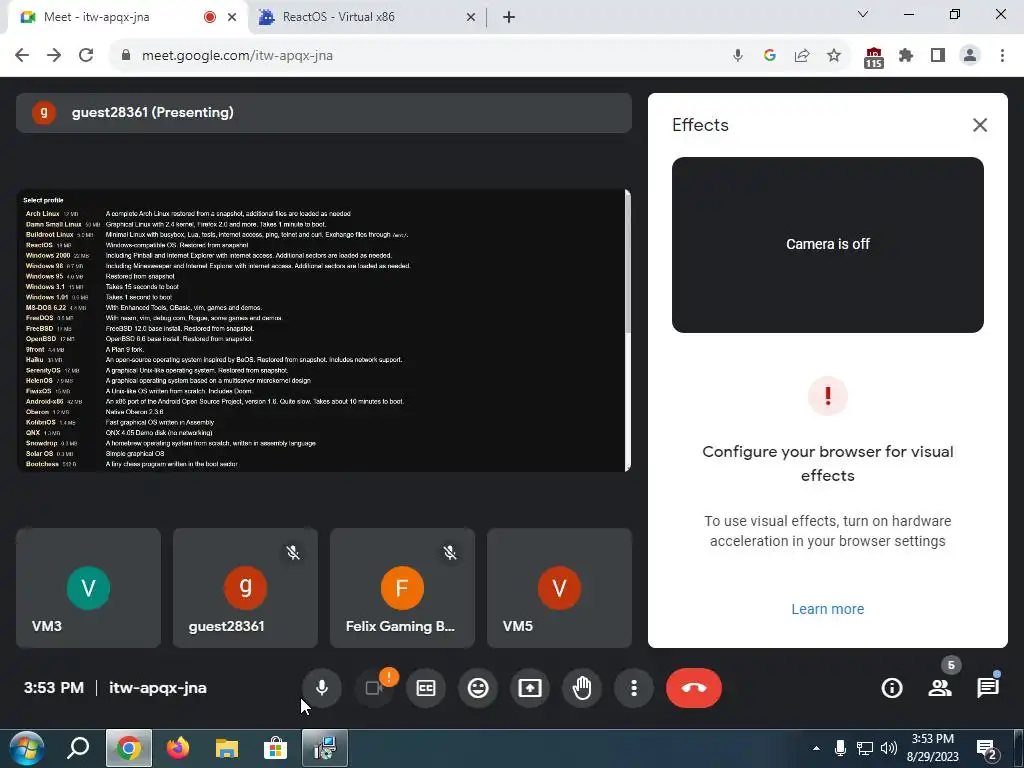Image resolution: width=1024 pixels, height=768 pixels.
Task: Follow the Learn more link
Action: (827, 609)
